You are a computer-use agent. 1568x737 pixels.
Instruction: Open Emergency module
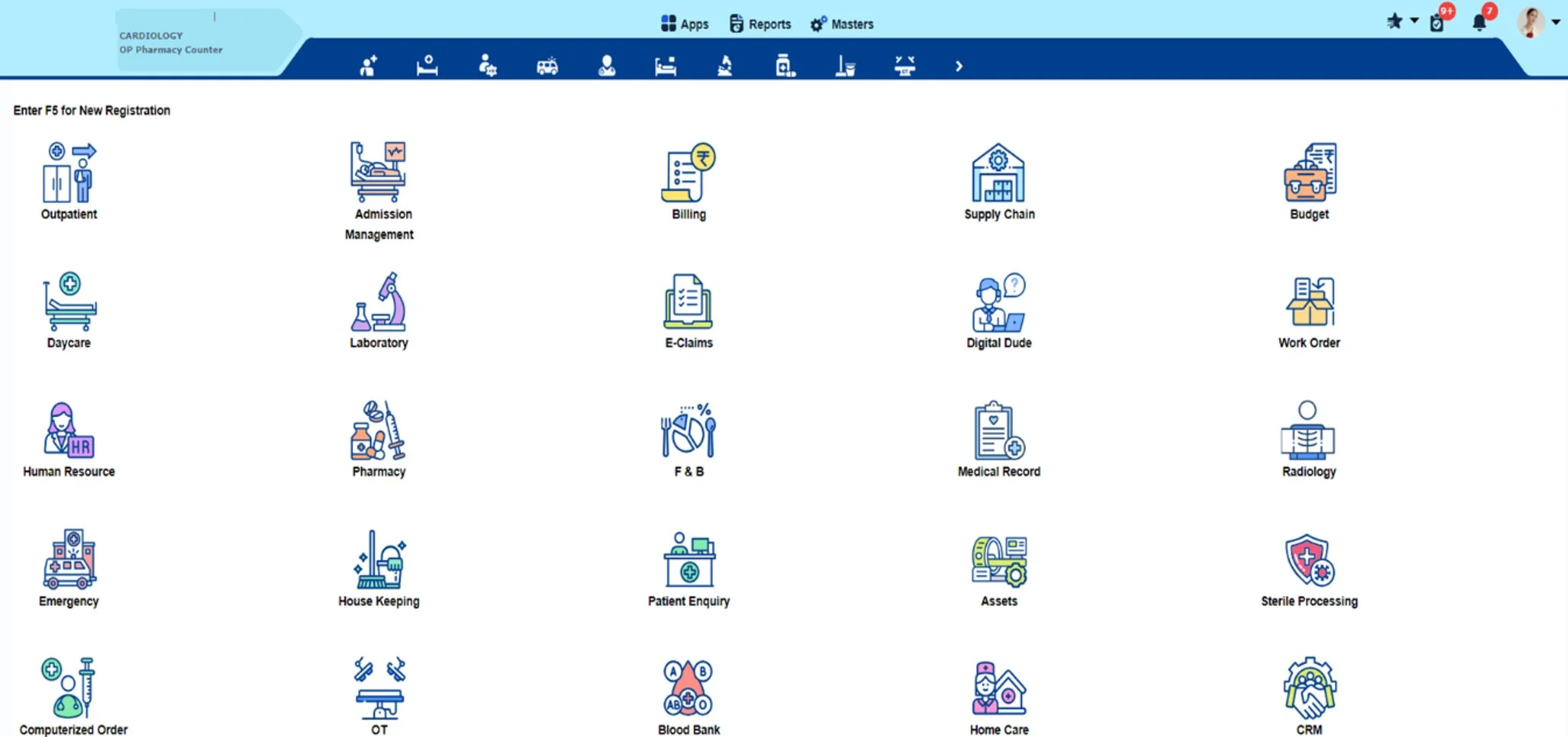tap(69, 568)
